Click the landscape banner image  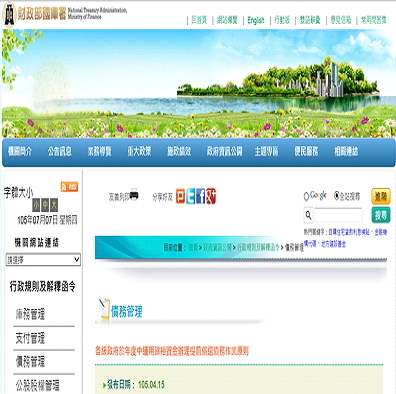click(x=199, y=83)
